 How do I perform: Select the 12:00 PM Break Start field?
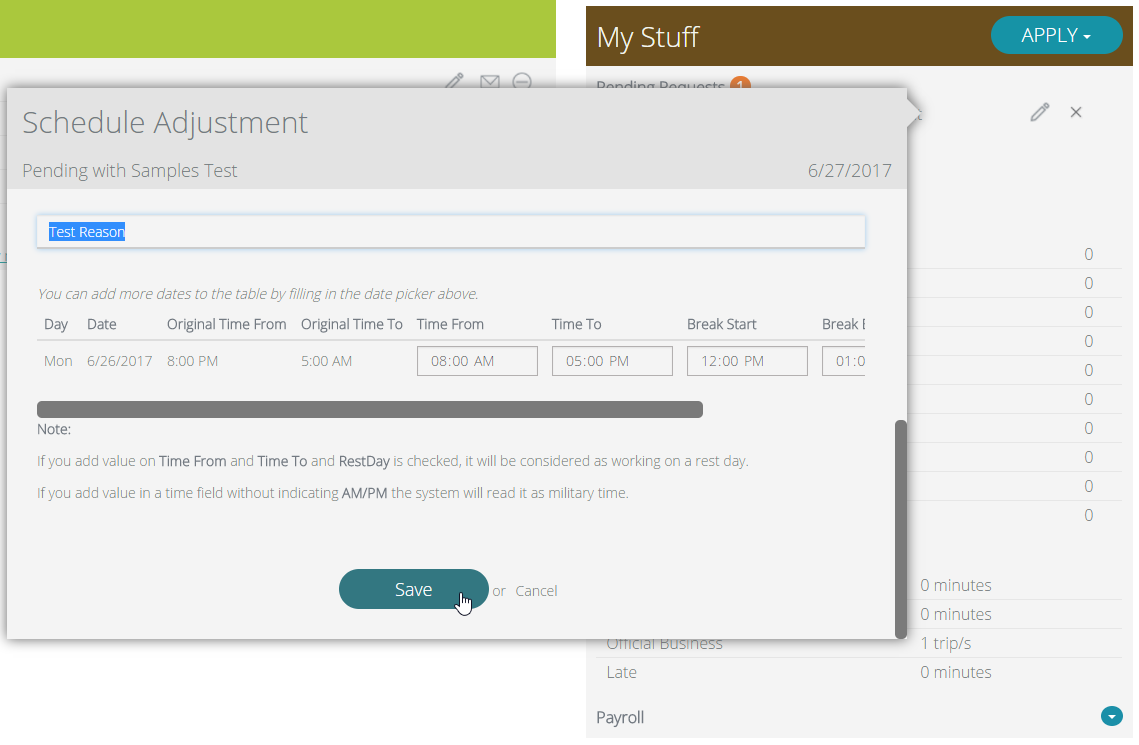(746, 361)
